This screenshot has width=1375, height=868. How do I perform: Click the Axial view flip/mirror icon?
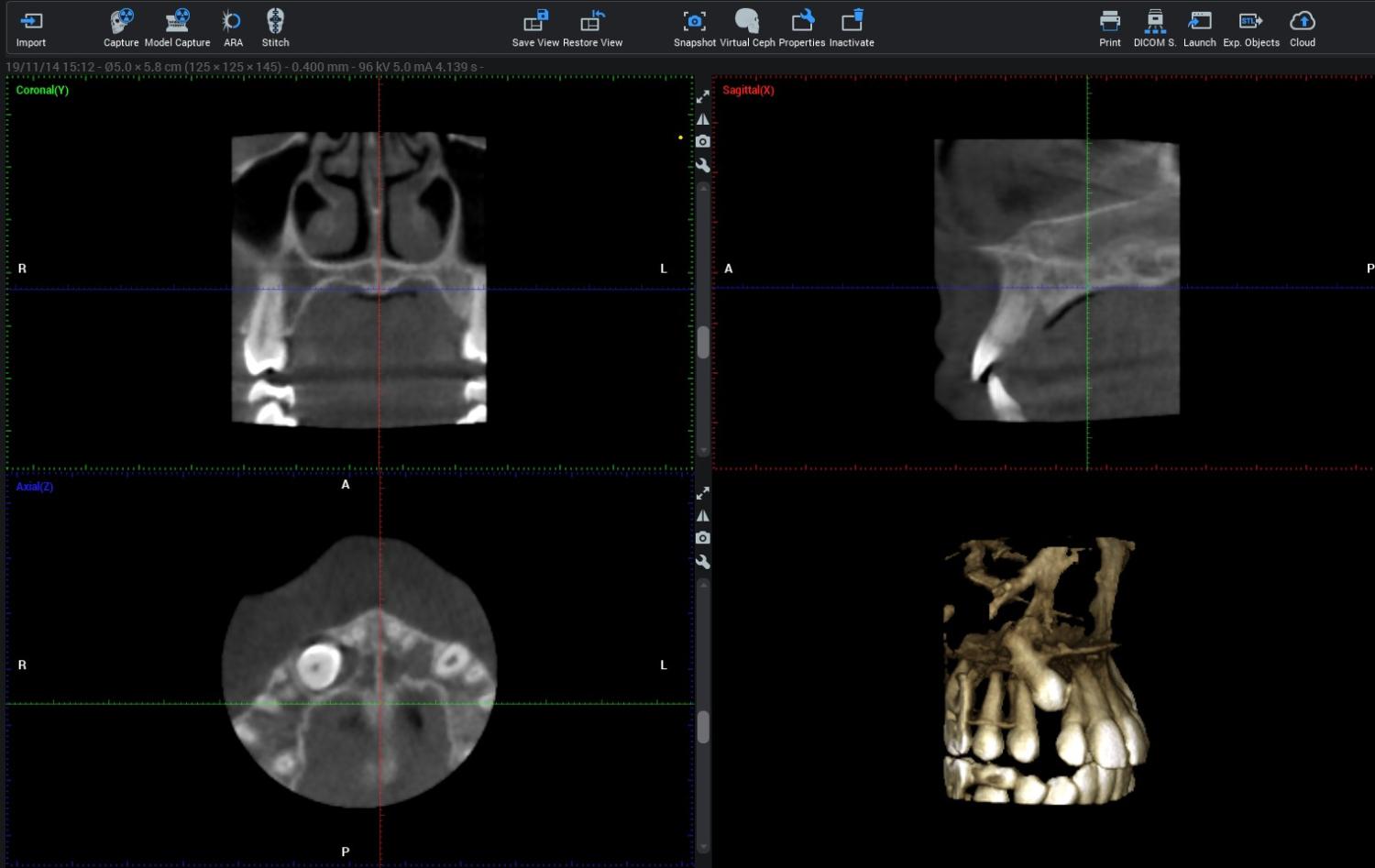click(x=703, y=516)
